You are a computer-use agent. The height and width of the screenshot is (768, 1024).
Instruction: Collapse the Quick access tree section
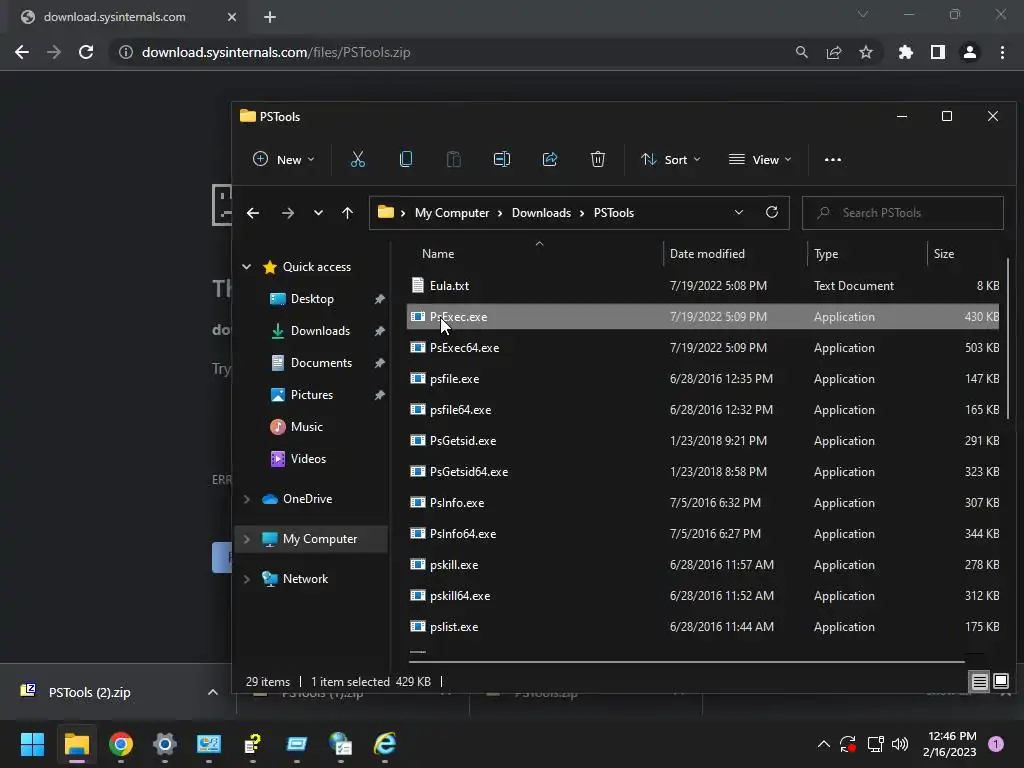(x=246, y=266)
